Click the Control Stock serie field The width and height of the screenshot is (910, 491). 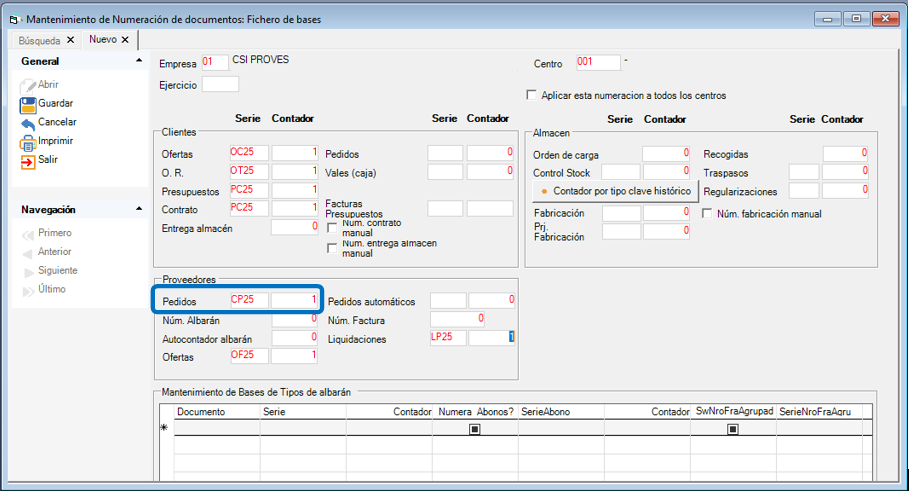click(620, 172)
